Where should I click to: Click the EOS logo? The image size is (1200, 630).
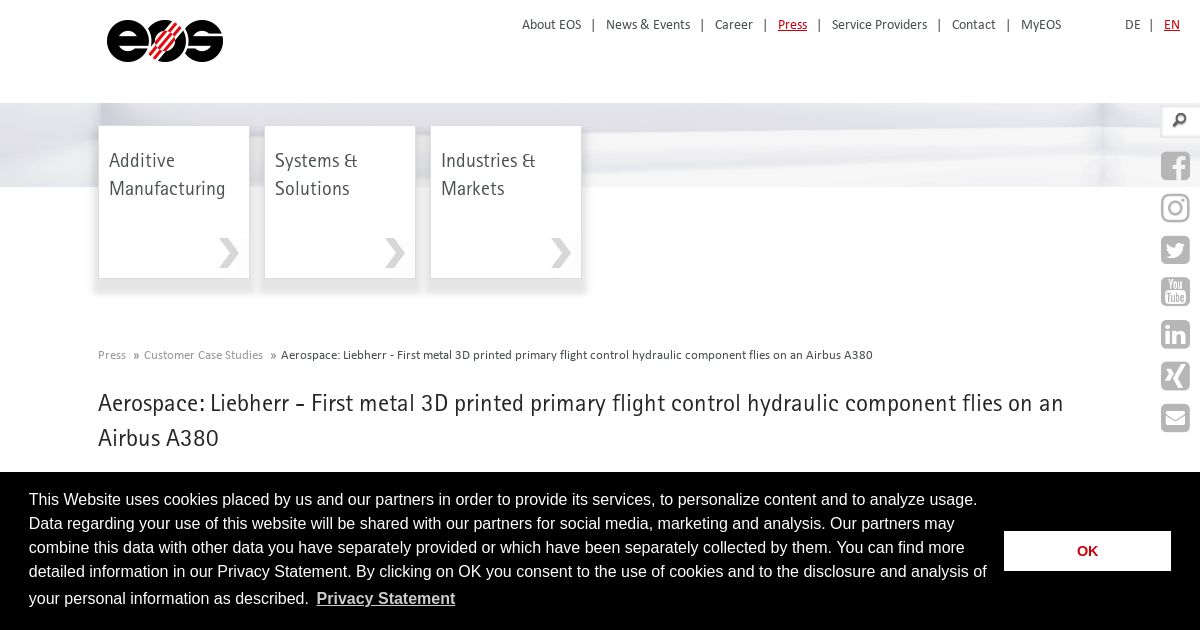[165, 41]
